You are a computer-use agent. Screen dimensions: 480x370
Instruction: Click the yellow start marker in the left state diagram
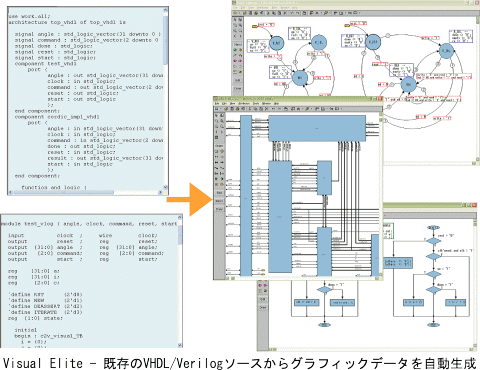[255, 26]
